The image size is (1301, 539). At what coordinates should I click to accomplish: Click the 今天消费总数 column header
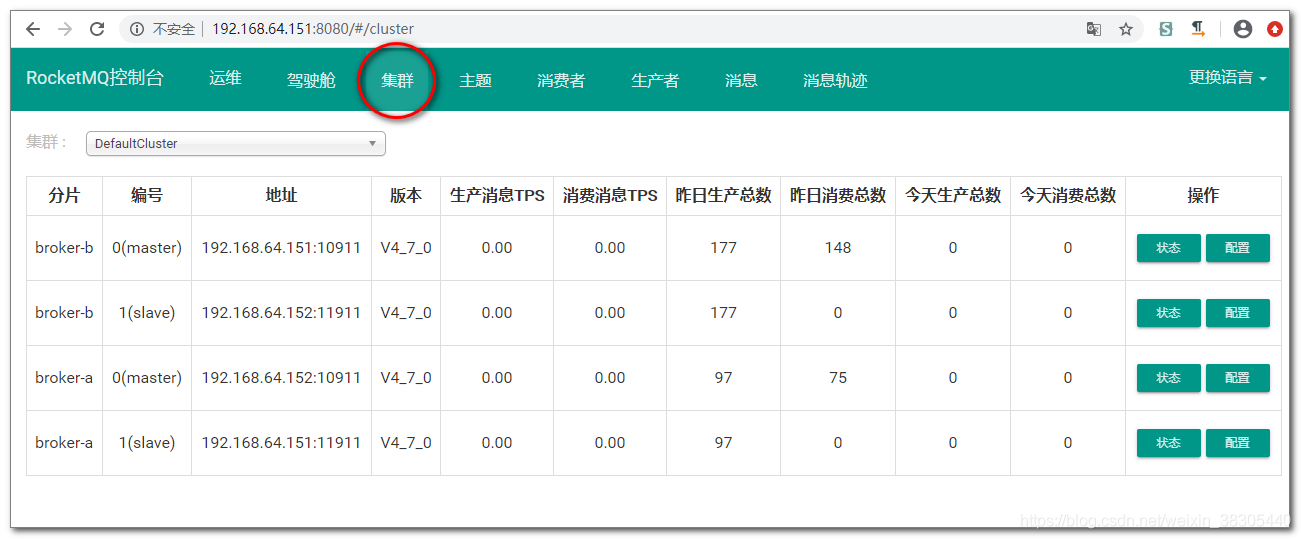point(1068,196)
